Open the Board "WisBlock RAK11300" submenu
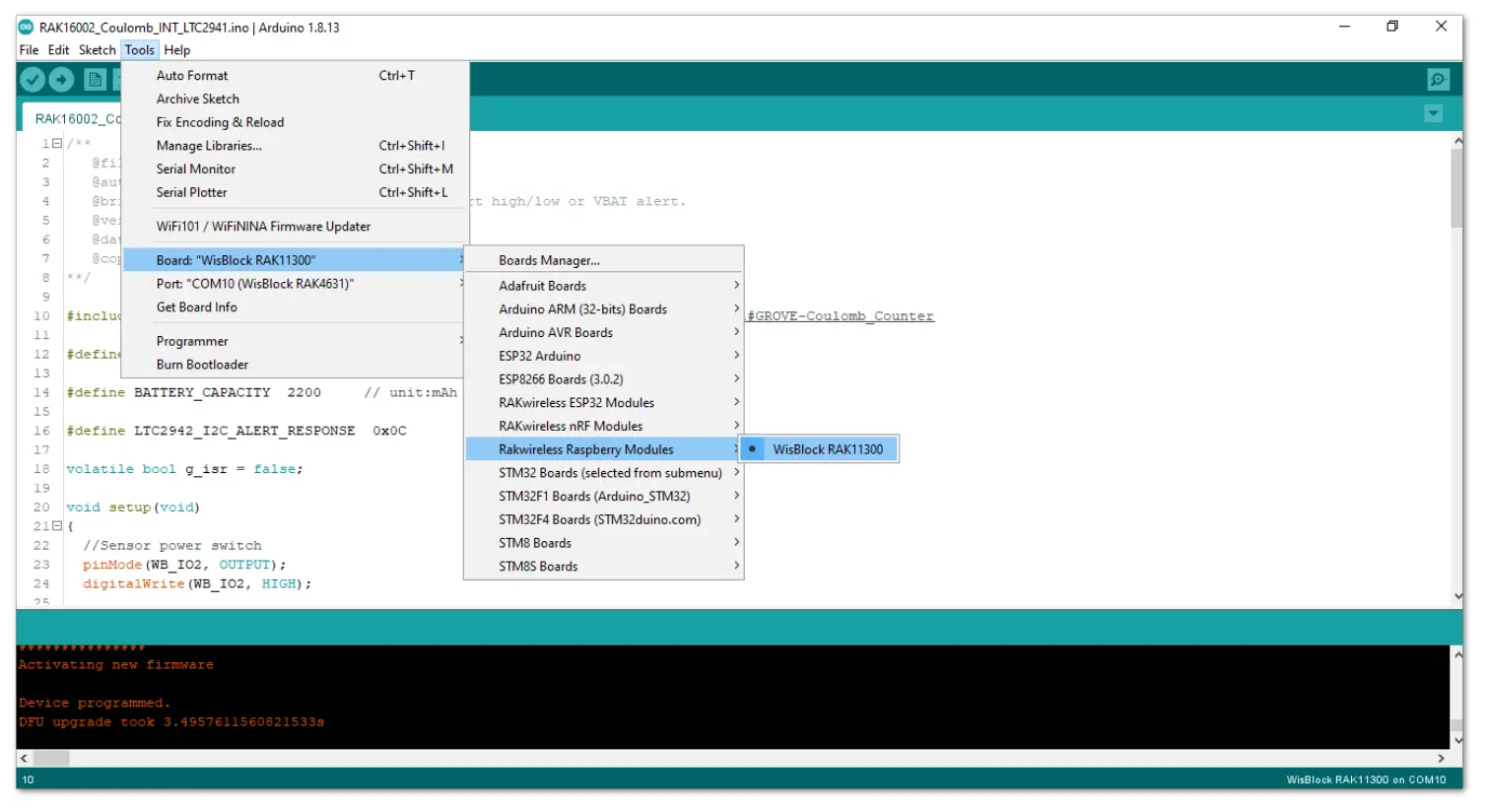Screen dimensions: 1488x812 (295, 260)
